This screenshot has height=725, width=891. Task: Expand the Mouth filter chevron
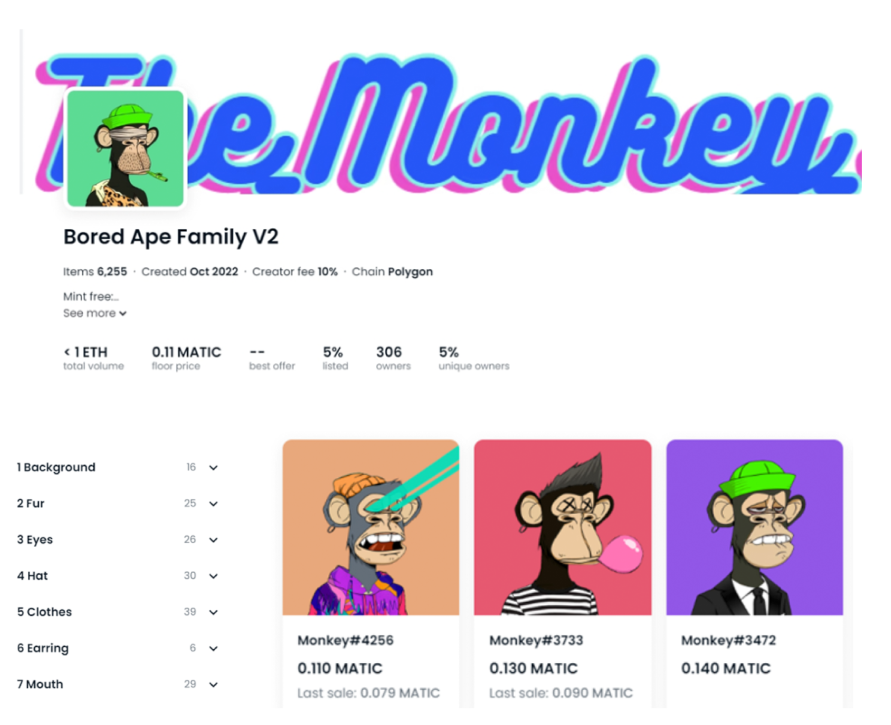tap(213, 685)
